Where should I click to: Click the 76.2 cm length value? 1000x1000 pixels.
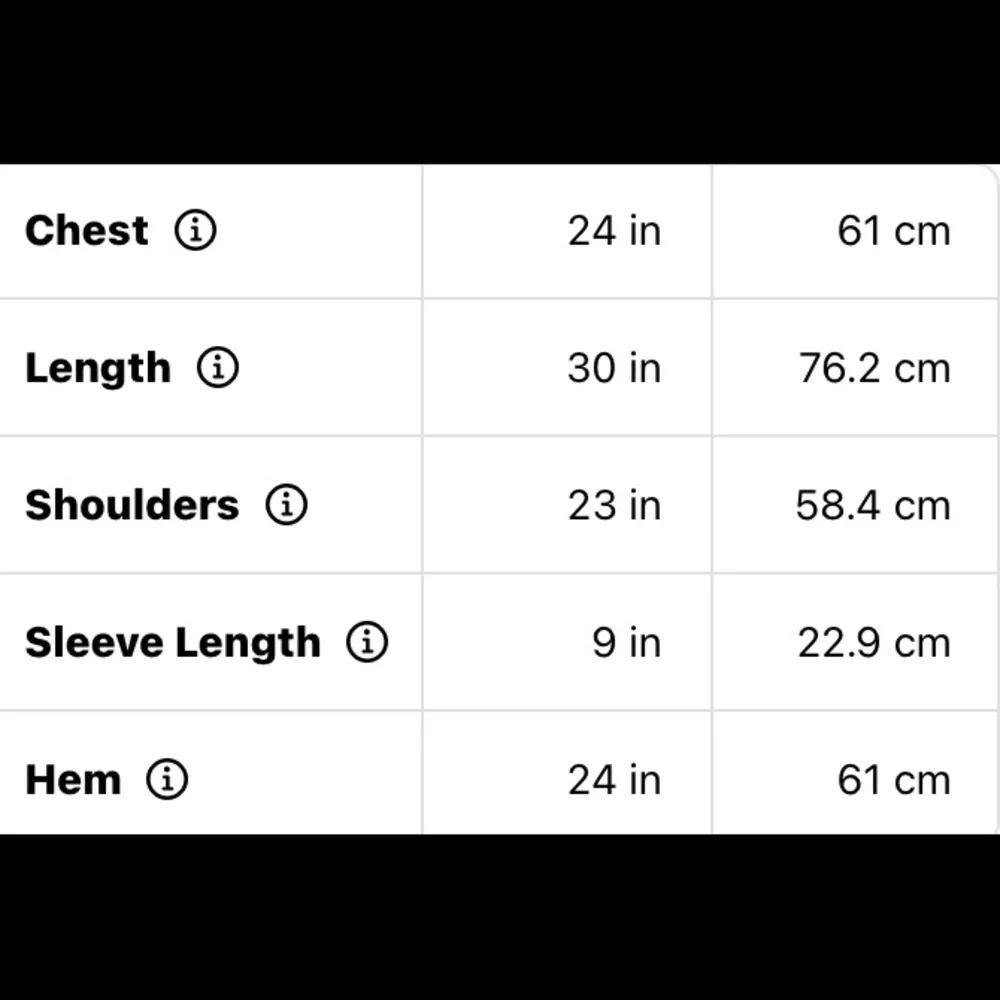click(874, 368)
